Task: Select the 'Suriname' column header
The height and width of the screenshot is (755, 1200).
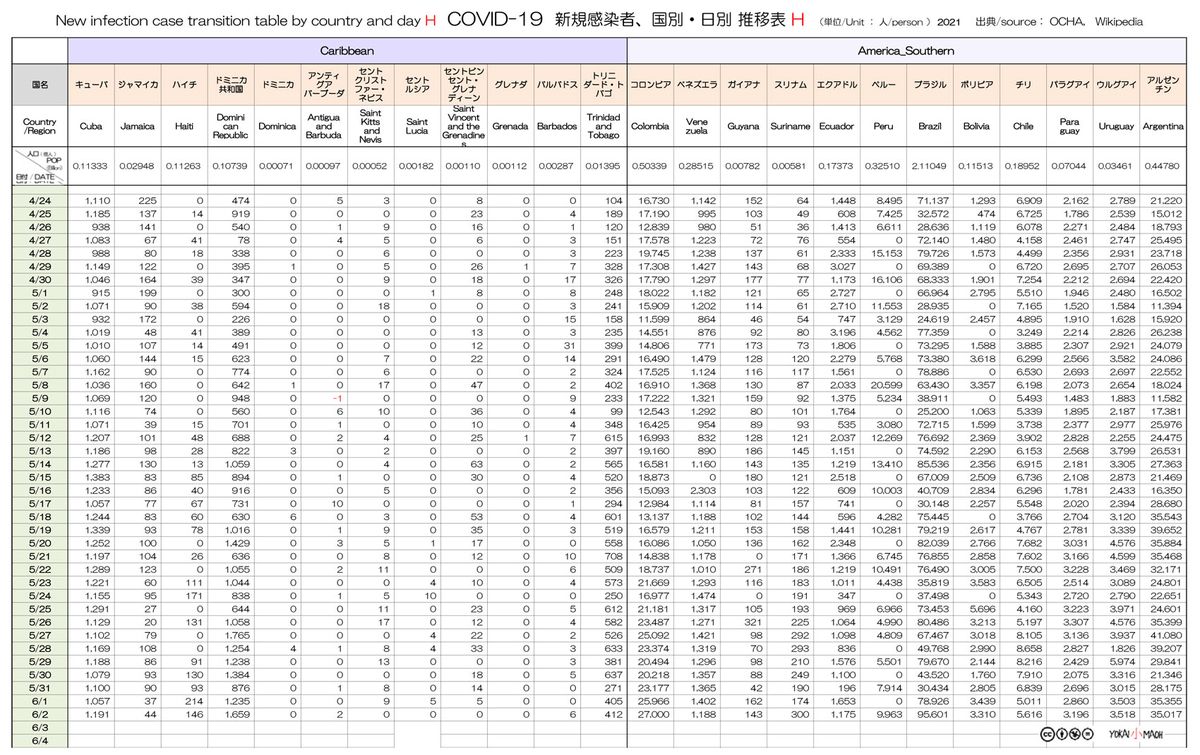Action: (790, 127)
